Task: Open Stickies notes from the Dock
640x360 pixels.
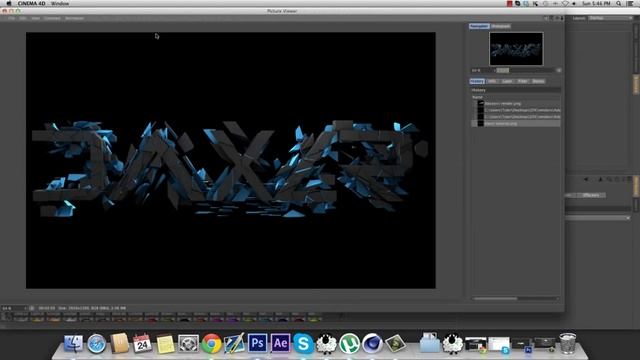Action: pyautogui.click(x=165, y=344)
